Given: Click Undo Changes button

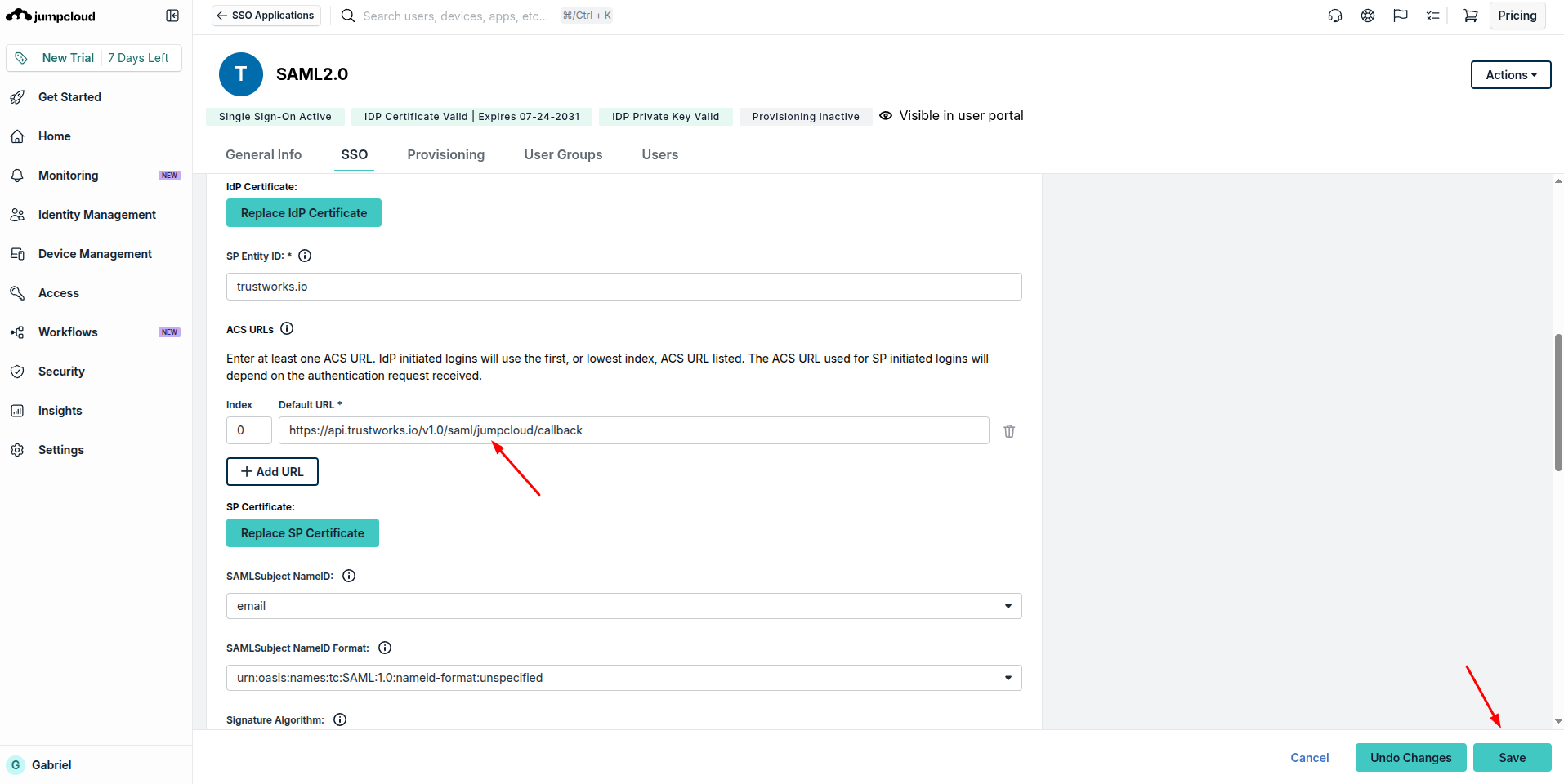Looking at the screenshot, I should click(1411, 758).
